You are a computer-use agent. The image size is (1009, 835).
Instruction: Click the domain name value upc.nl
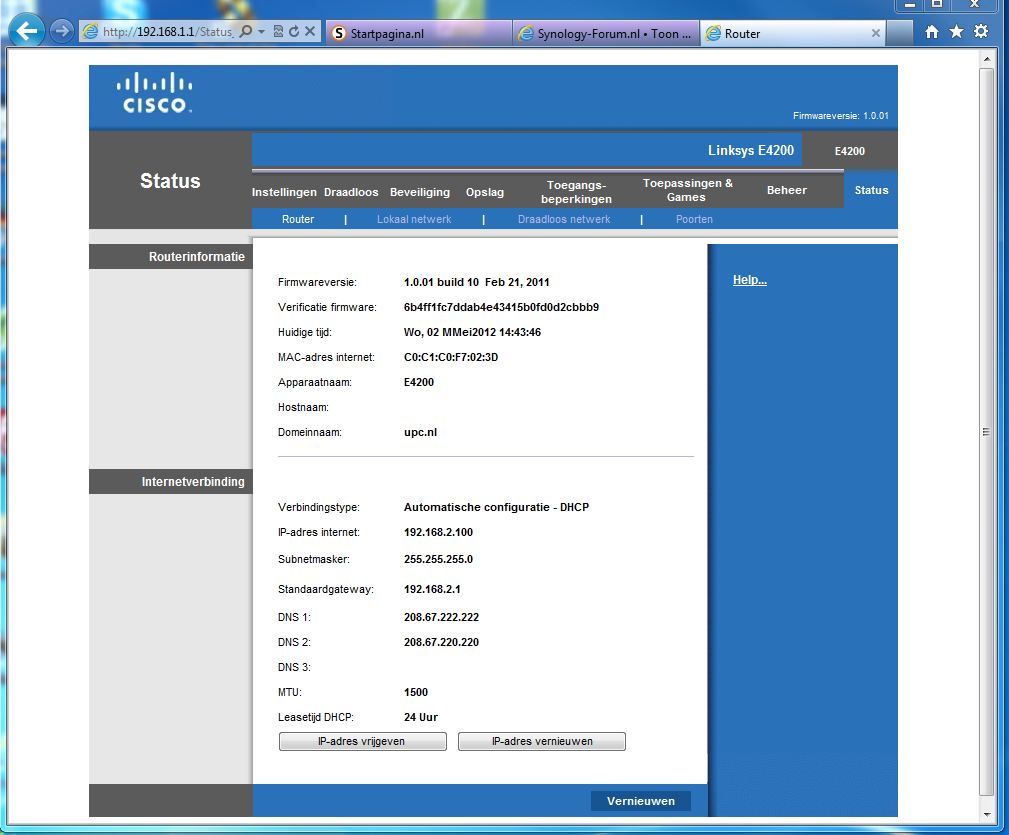point(420,432)
